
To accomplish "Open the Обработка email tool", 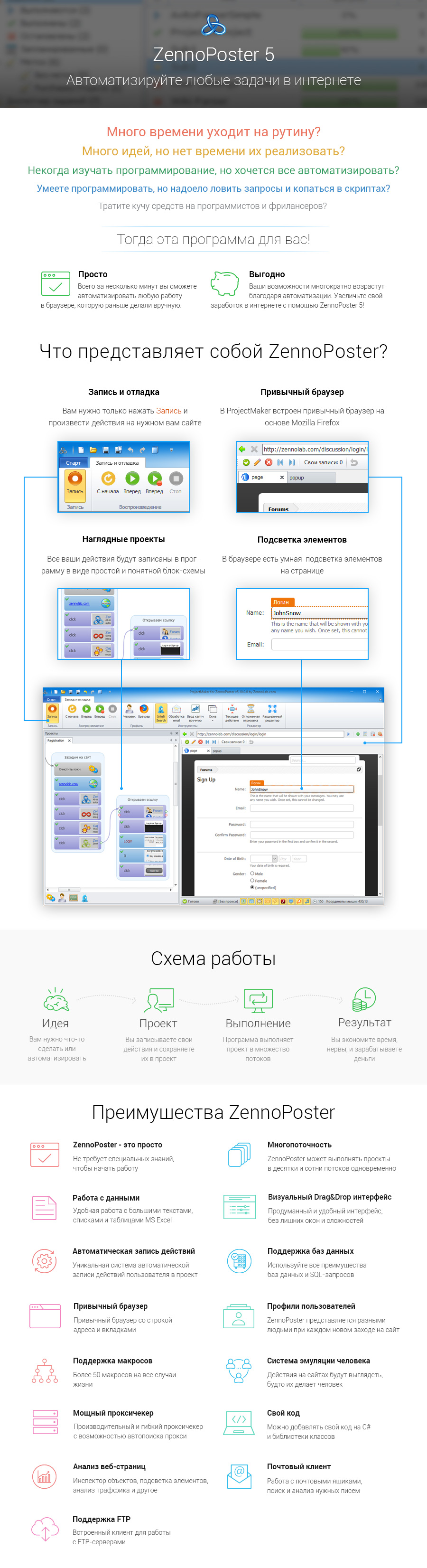I will pos(176,711).
